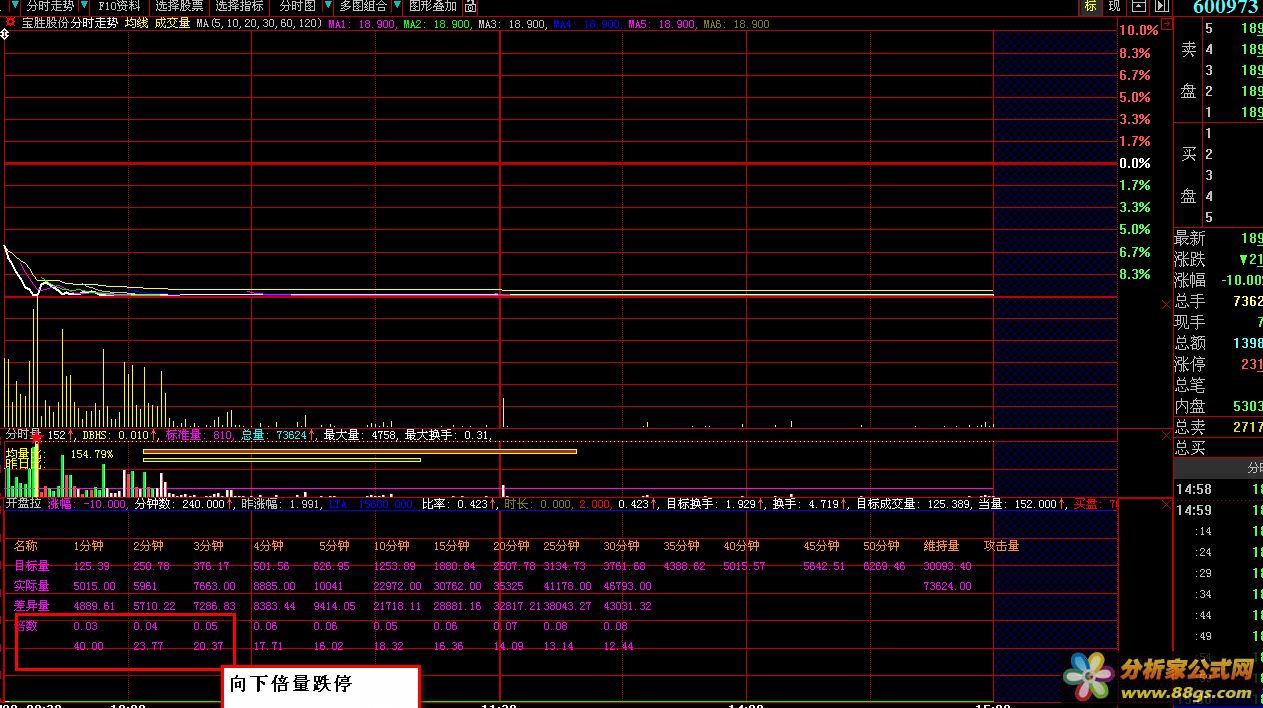Click stock code 600973
1263x708 pixels.
(x=1227, y=7)
